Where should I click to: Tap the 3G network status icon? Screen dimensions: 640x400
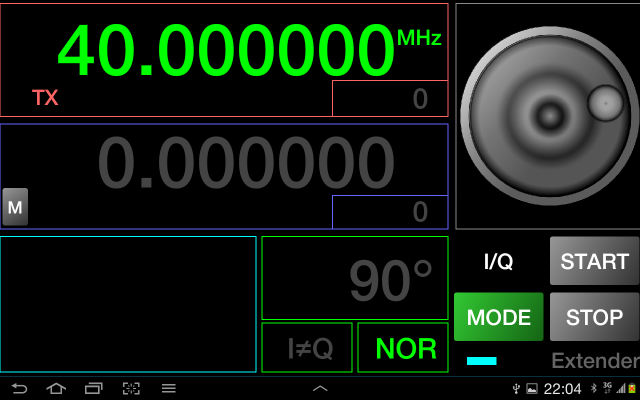[607, 387]
